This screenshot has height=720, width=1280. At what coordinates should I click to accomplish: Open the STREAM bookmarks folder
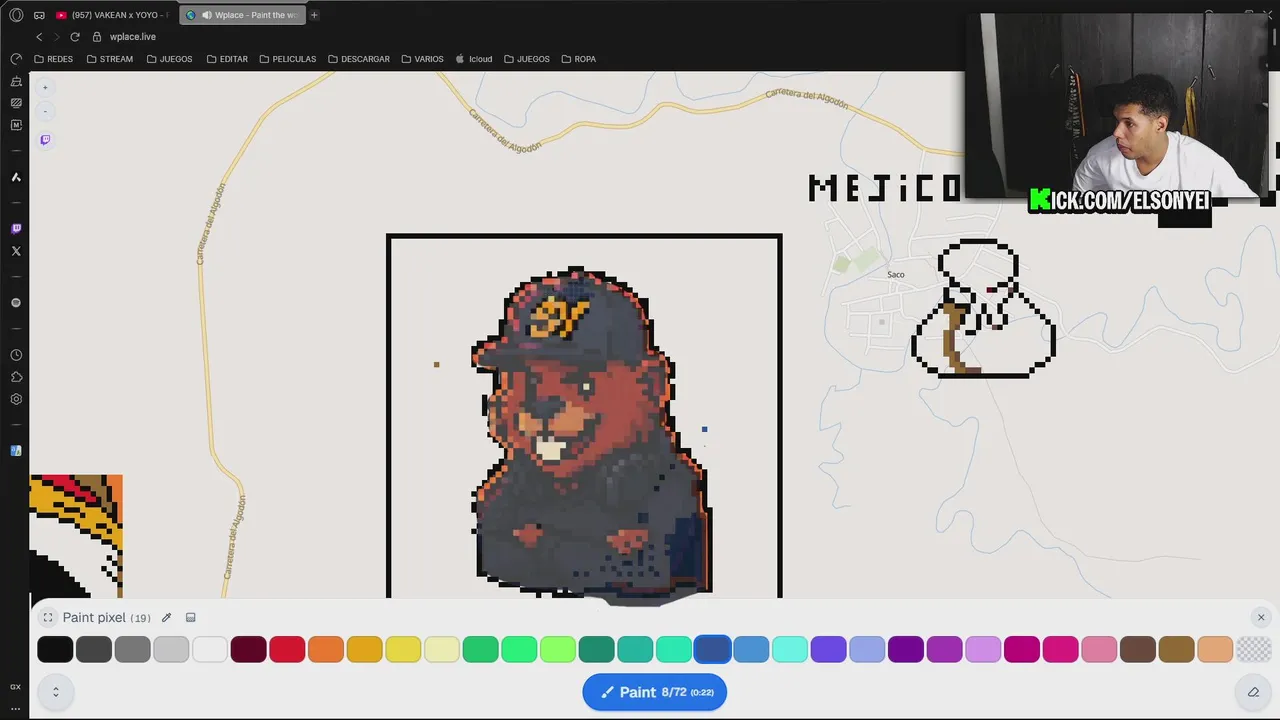(x=110, y=59)
